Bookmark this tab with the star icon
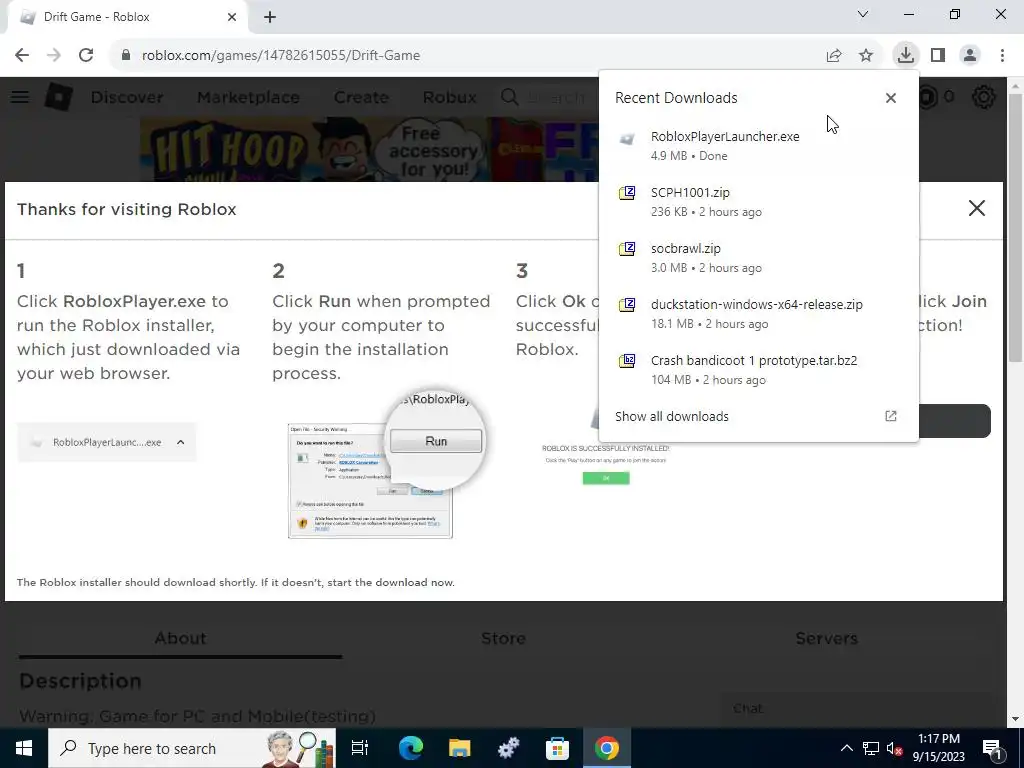The height and width of the screenshot is (768, 1024). [866, 56]
